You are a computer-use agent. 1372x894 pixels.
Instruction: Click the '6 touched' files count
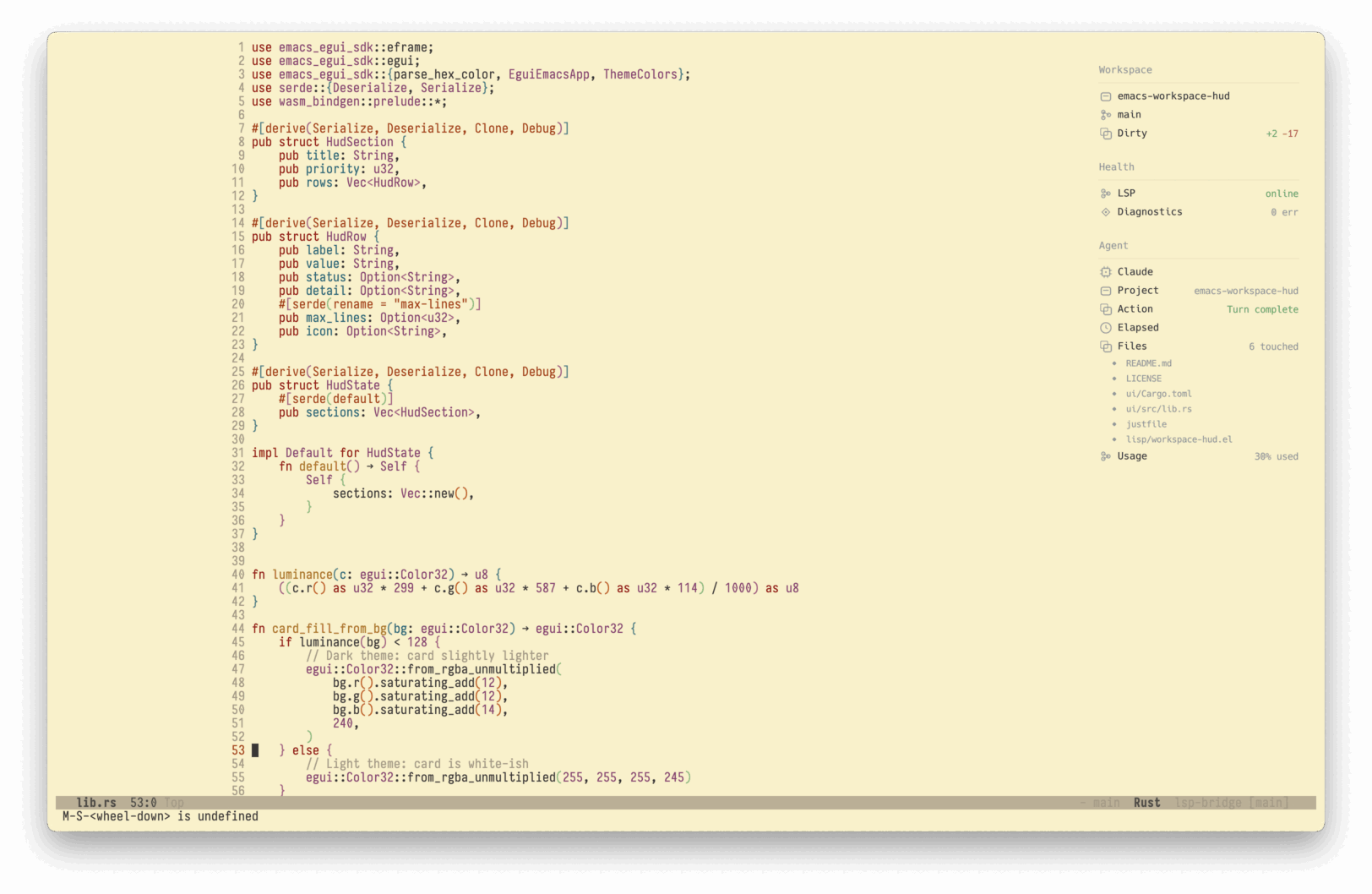1273,346
